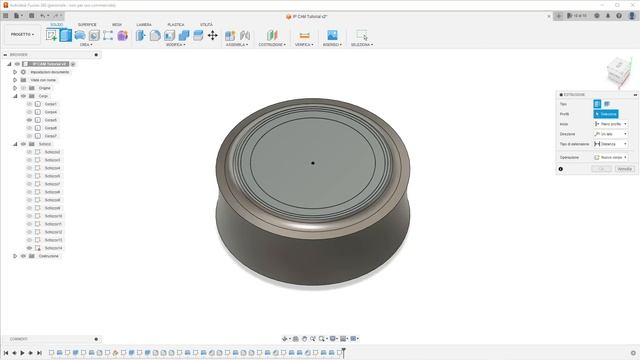The image size is (640, 360).
Task: Open the Inizio Piano profilo dropdown
Action: (x=611, y=124)
